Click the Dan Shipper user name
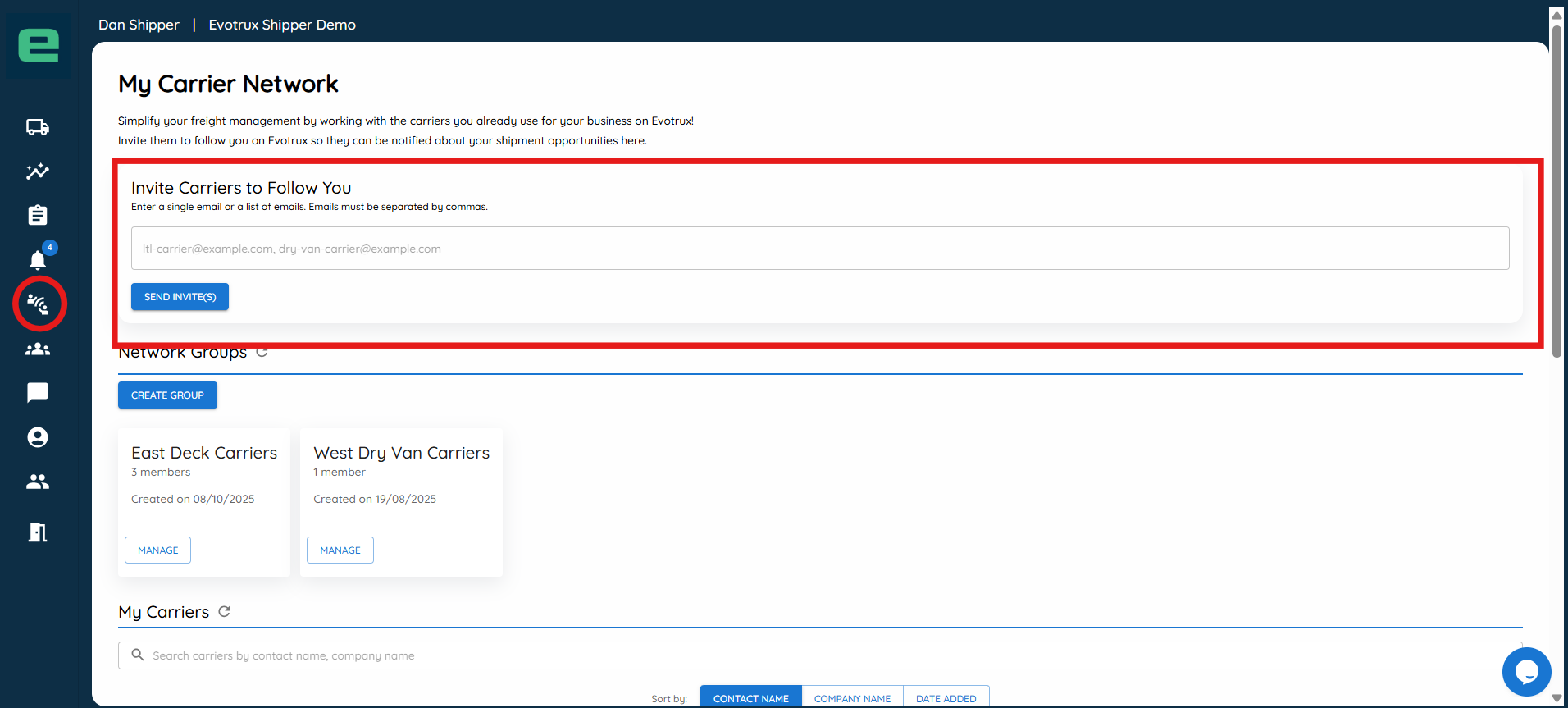 [139, 25]
